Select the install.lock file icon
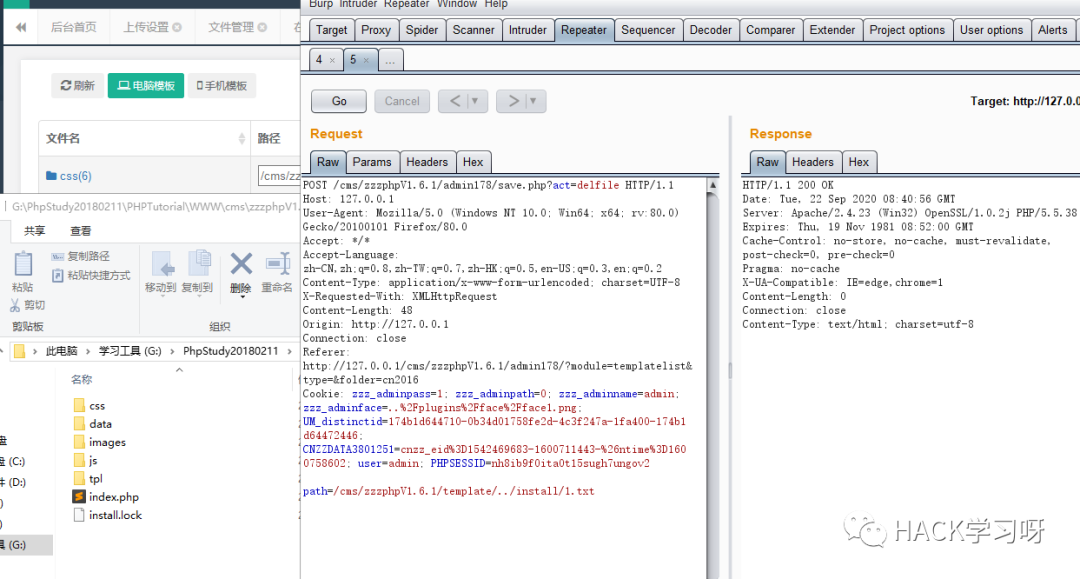Image resolution: width=1080 pixels, height=579 pixels. [79, 515]
